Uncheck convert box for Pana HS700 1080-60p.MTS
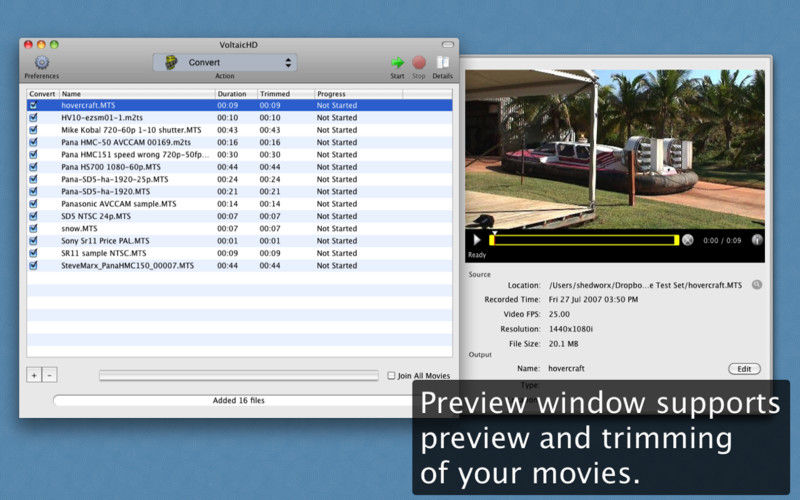Image resolution: width=800 pixels, height=500 pixels. pyautogui.click(x=33, y=167)
